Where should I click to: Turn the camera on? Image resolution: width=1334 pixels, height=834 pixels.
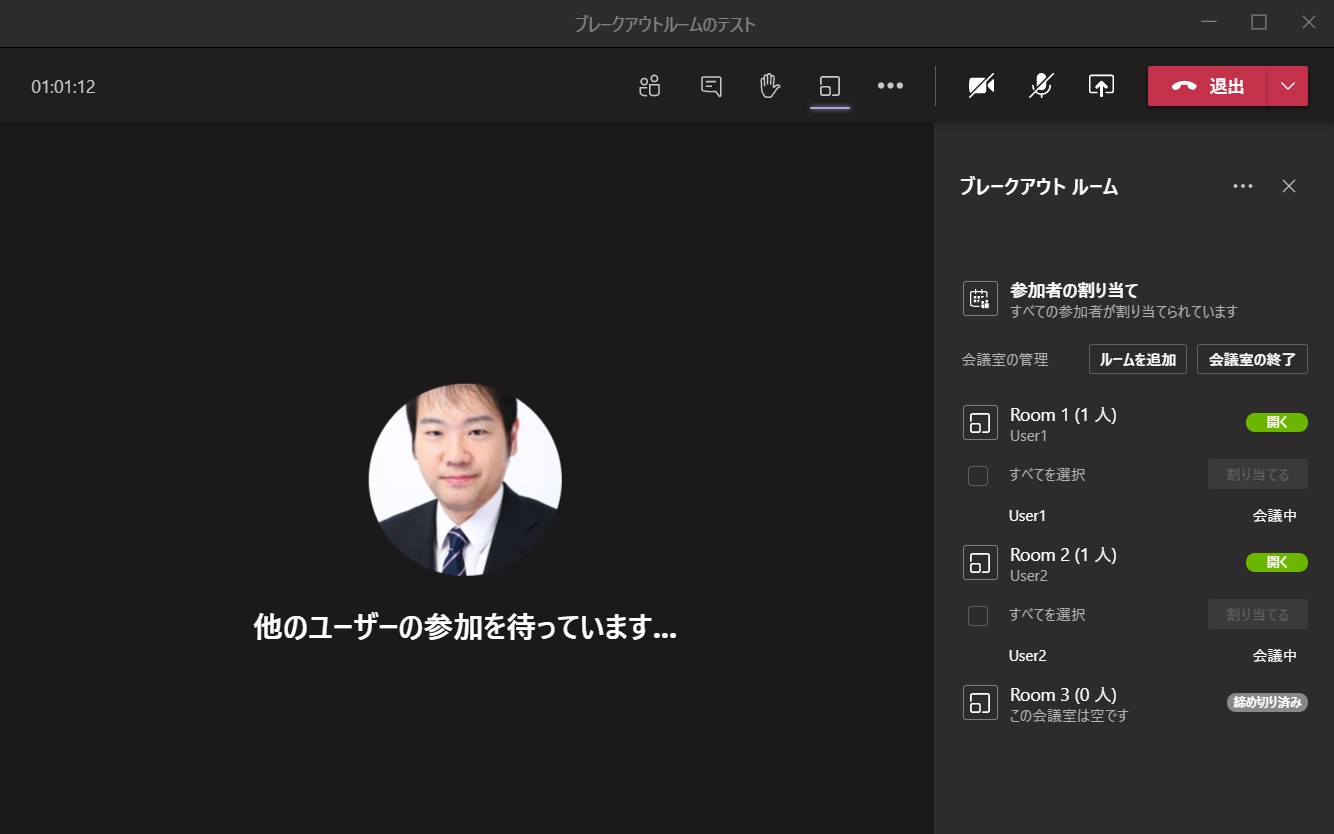(x=981, y=86)
